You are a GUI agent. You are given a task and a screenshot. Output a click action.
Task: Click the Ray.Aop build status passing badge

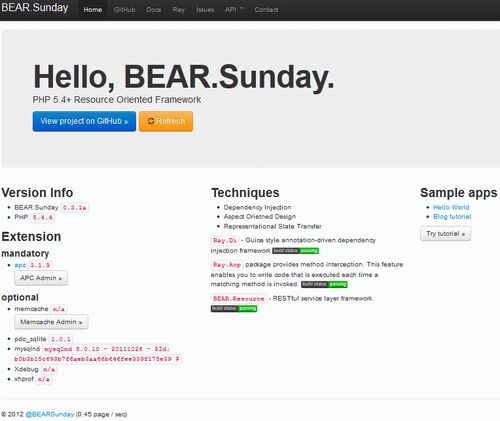click(x=324, y=284)
